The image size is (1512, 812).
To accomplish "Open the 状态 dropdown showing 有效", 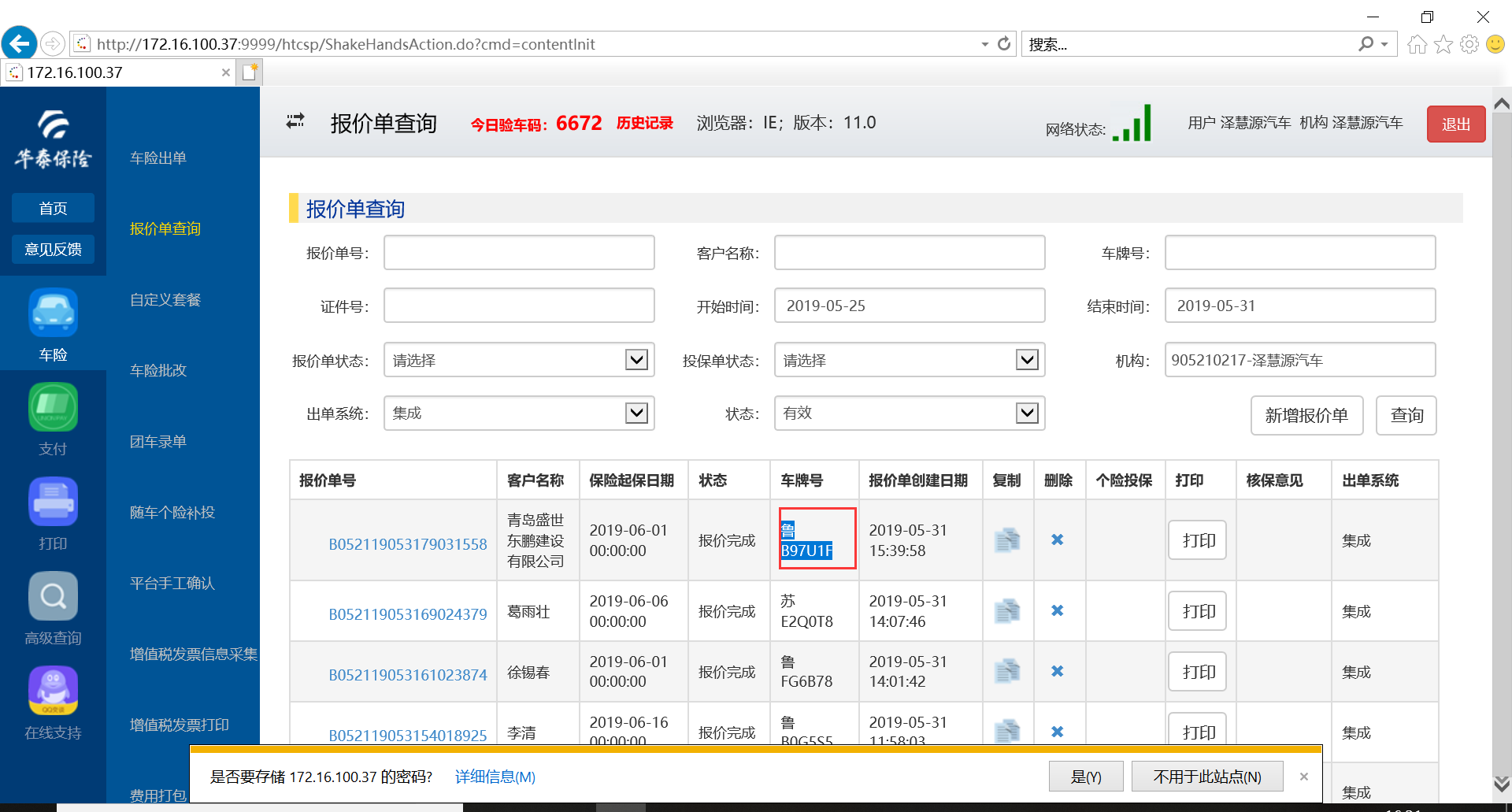I will click(1027, 413).
